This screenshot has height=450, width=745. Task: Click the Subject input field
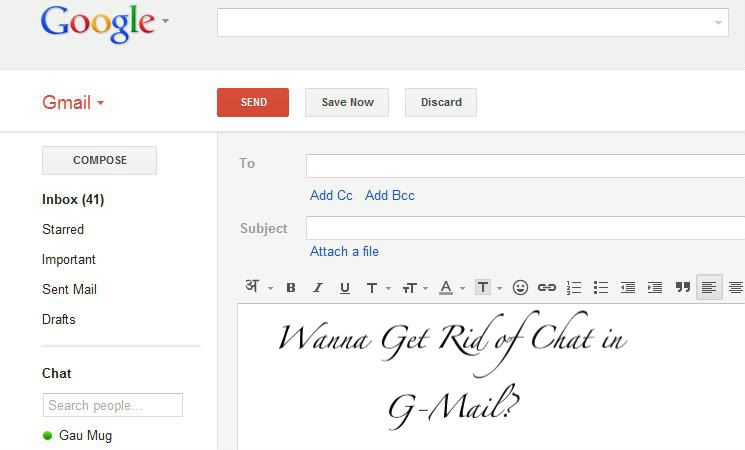[525, 228]
